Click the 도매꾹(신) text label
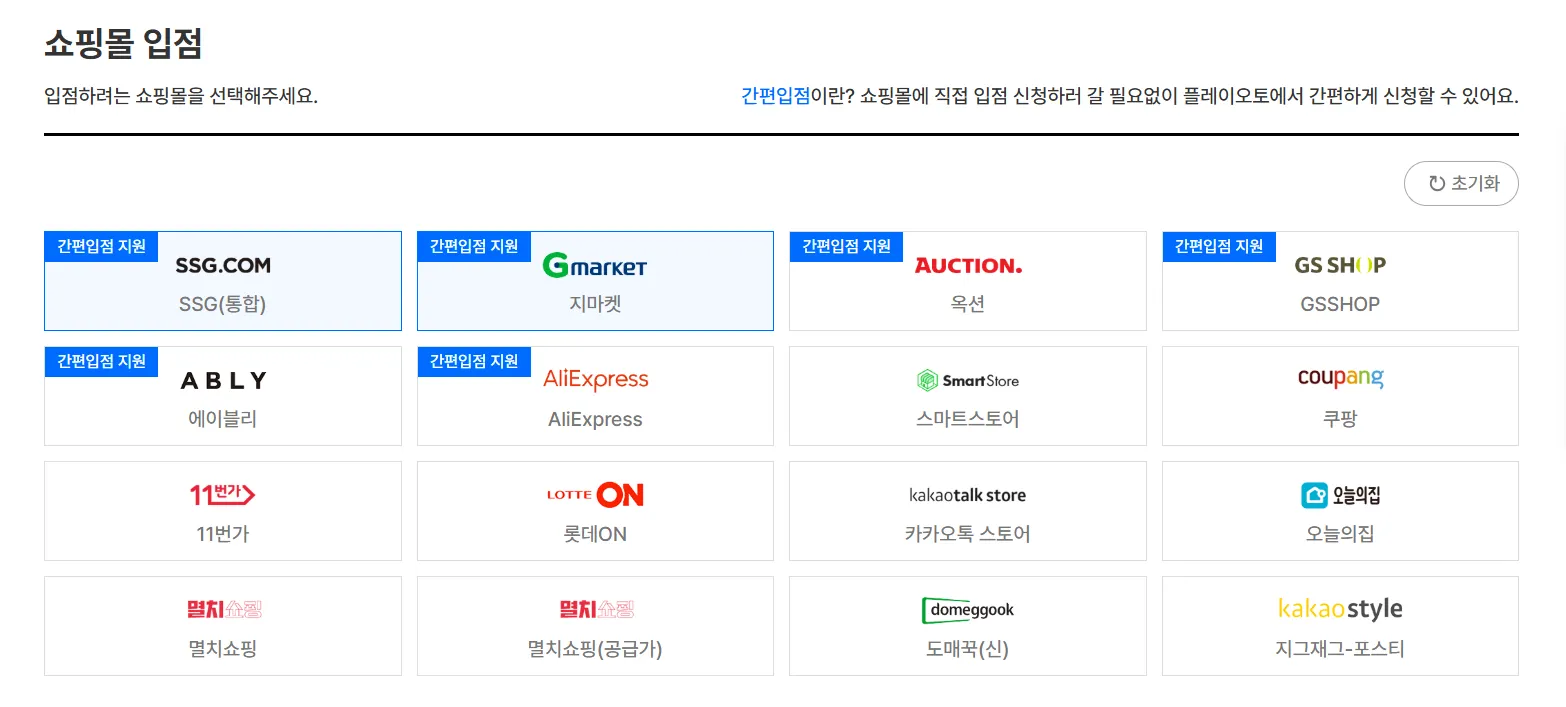 point(968,649)
